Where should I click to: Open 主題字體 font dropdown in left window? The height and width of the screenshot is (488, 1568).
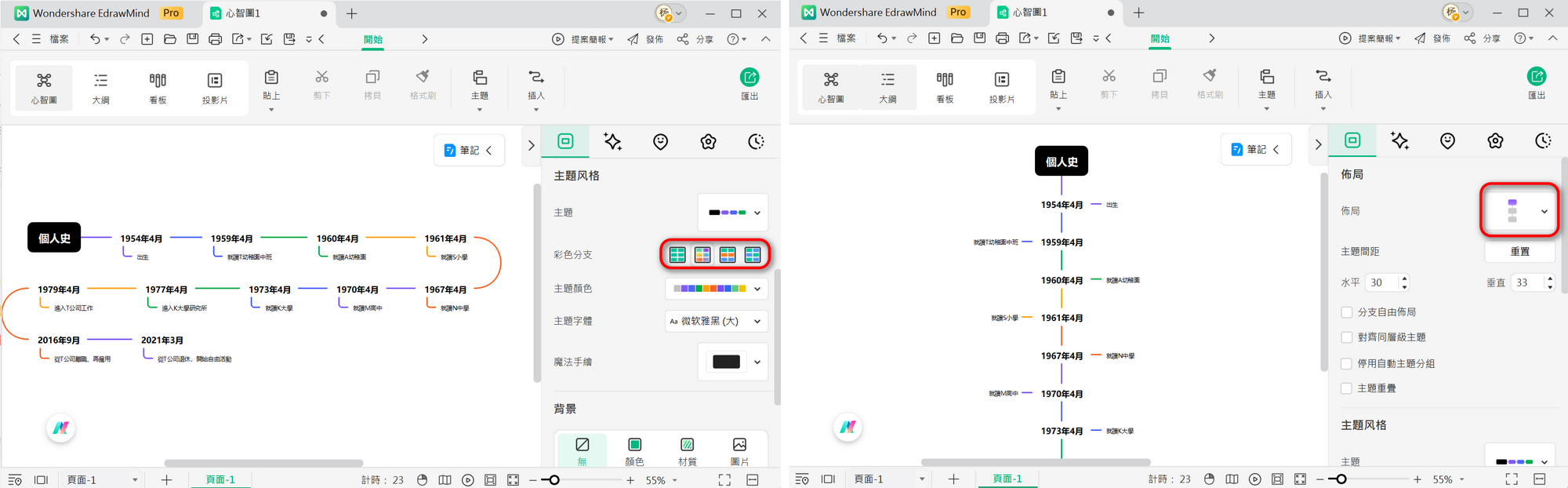coord(716,321)
